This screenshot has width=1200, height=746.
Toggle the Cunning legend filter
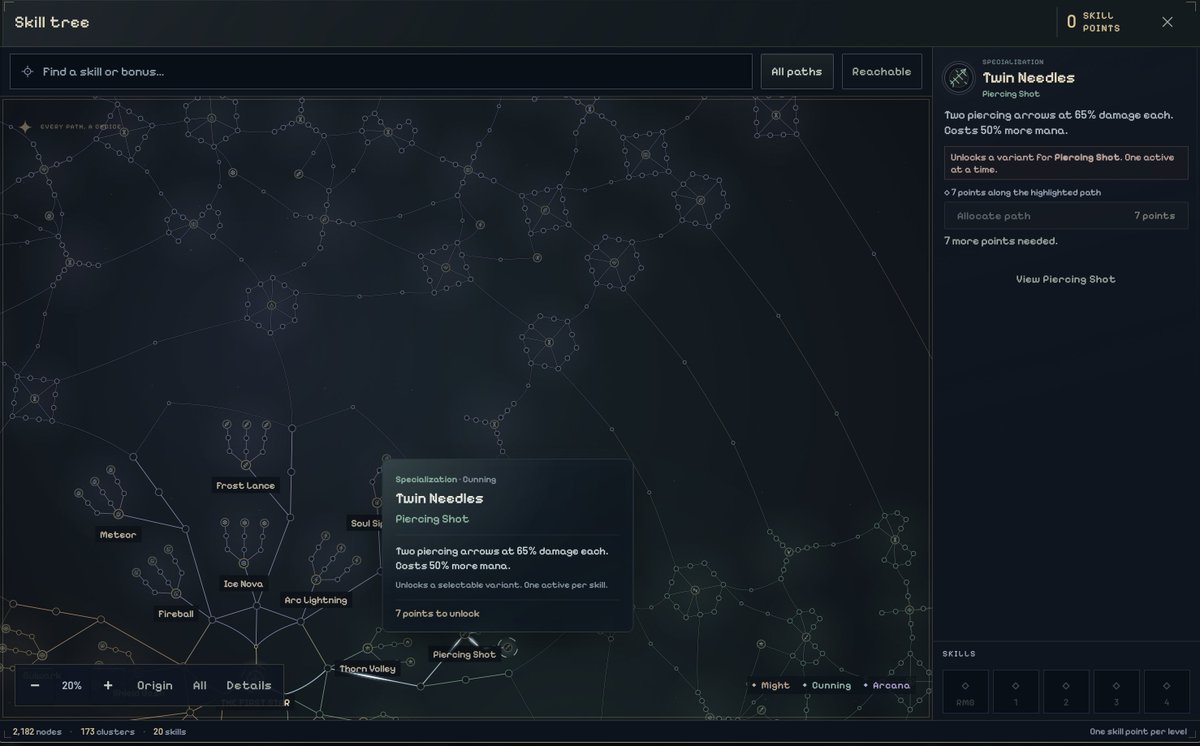pyautogui.click(x=826, y=685)
